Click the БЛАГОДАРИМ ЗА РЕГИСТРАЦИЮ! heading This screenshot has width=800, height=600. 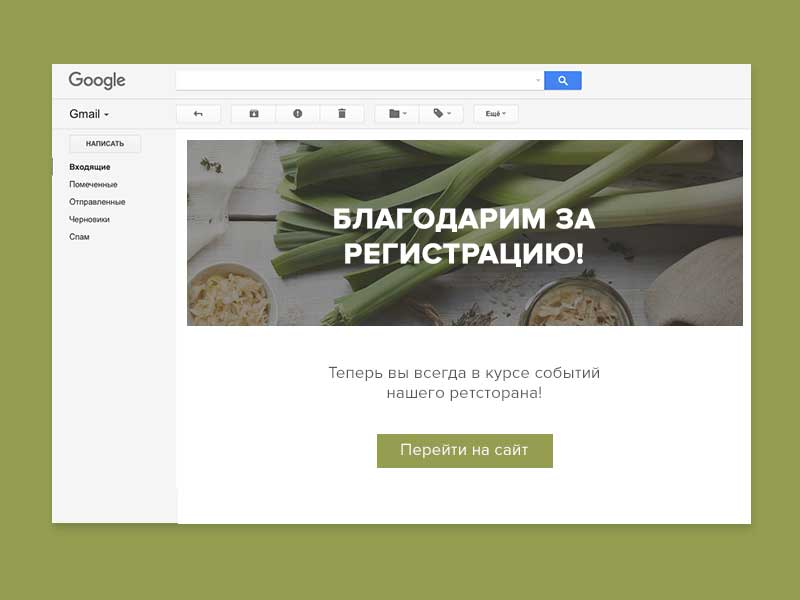coord(464,236)
